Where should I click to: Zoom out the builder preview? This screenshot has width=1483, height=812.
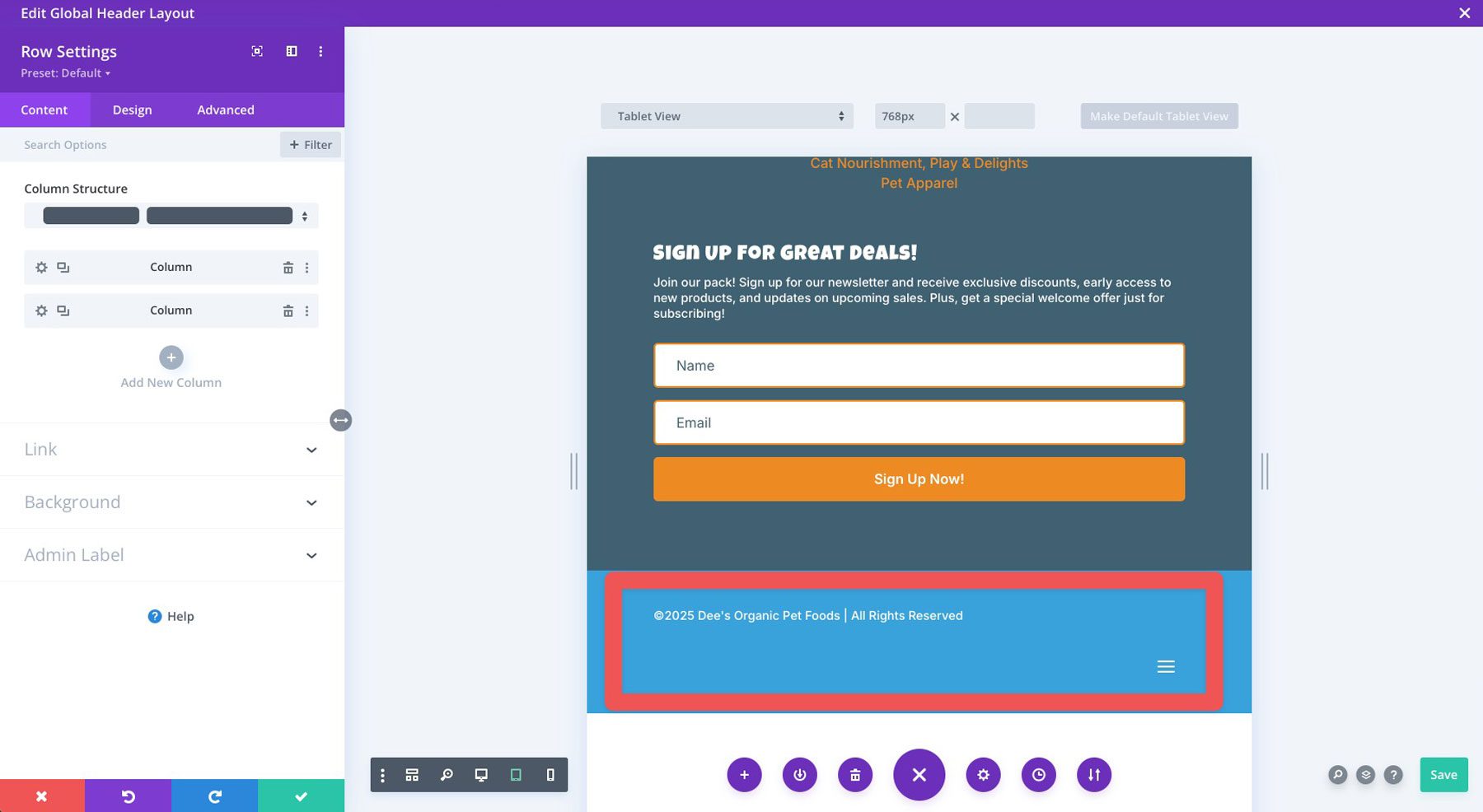[447, 774]
